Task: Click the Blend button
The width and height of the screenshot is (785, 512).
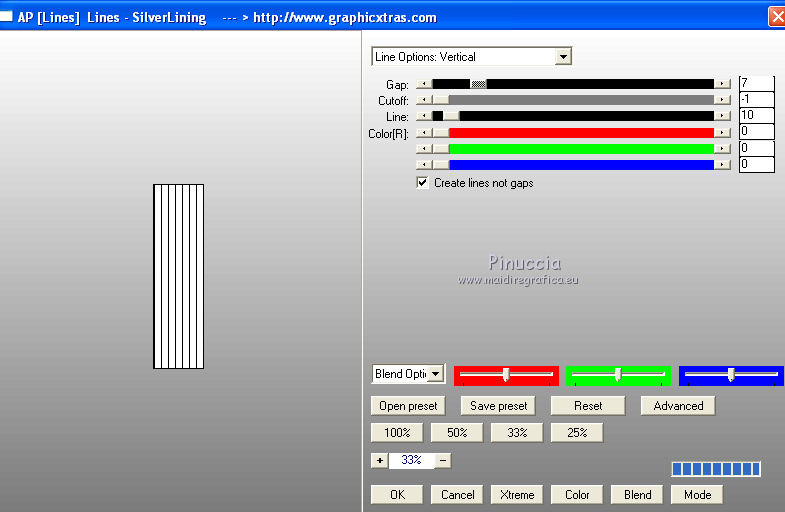Action: pyautogui.click(x=637, y=494)
